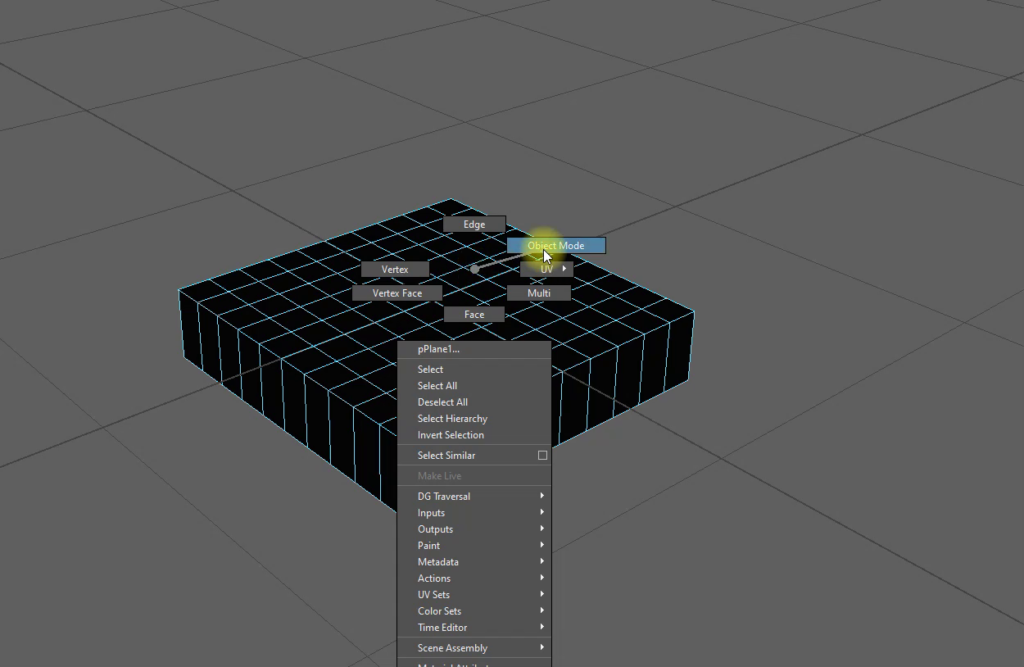The image size is (1024, 667).
Task: Expand the Paint submenu
Action: pos(474,545)
